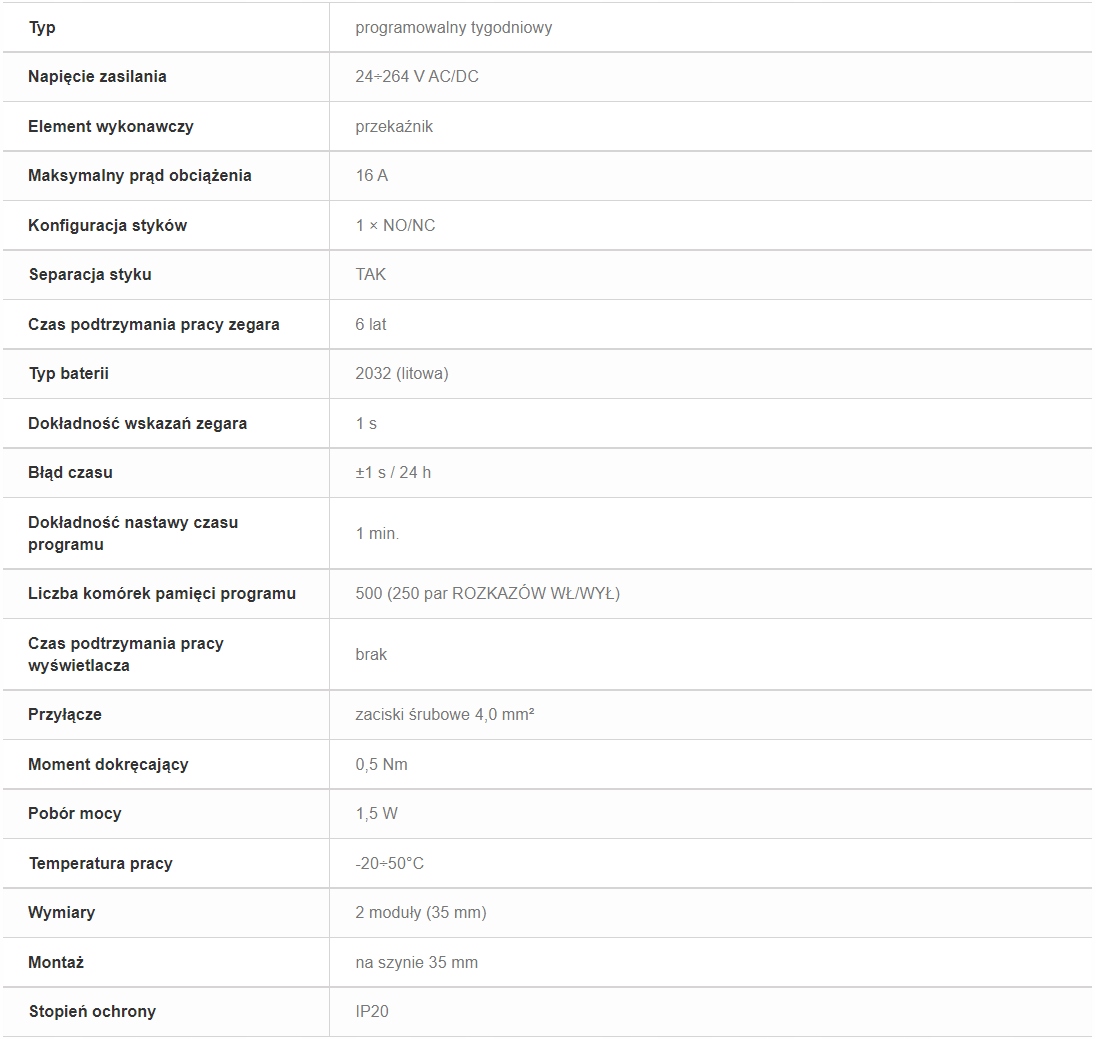Click 'Maksymalny prąd obciążenia' label
This screenshot has width=1096, height=1039.
pyautogui.click(x=140, y=175)
